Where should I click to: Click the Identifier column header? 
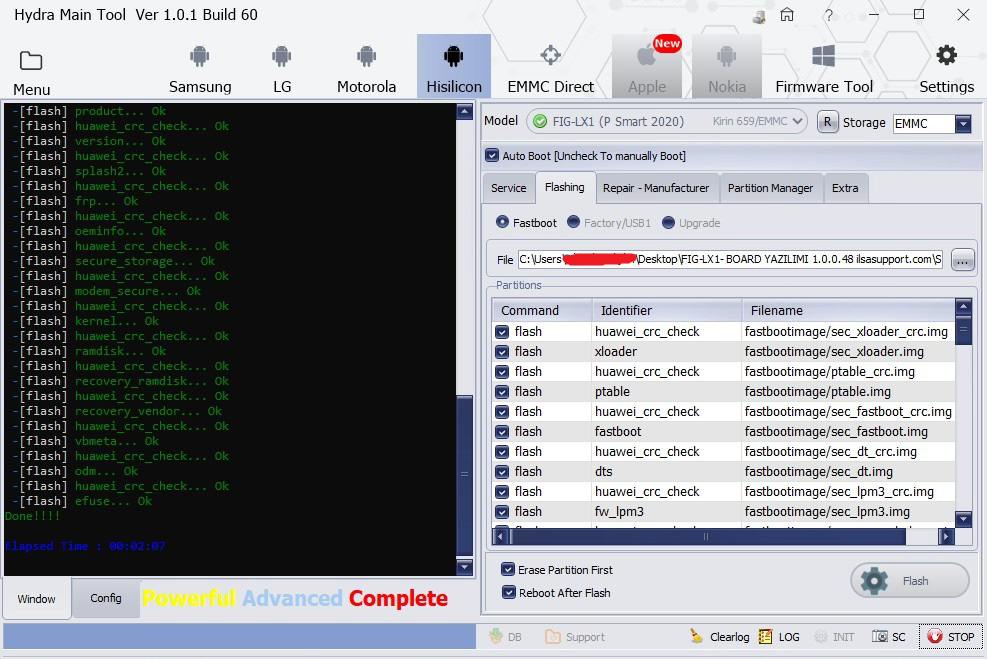pos(667,310)
